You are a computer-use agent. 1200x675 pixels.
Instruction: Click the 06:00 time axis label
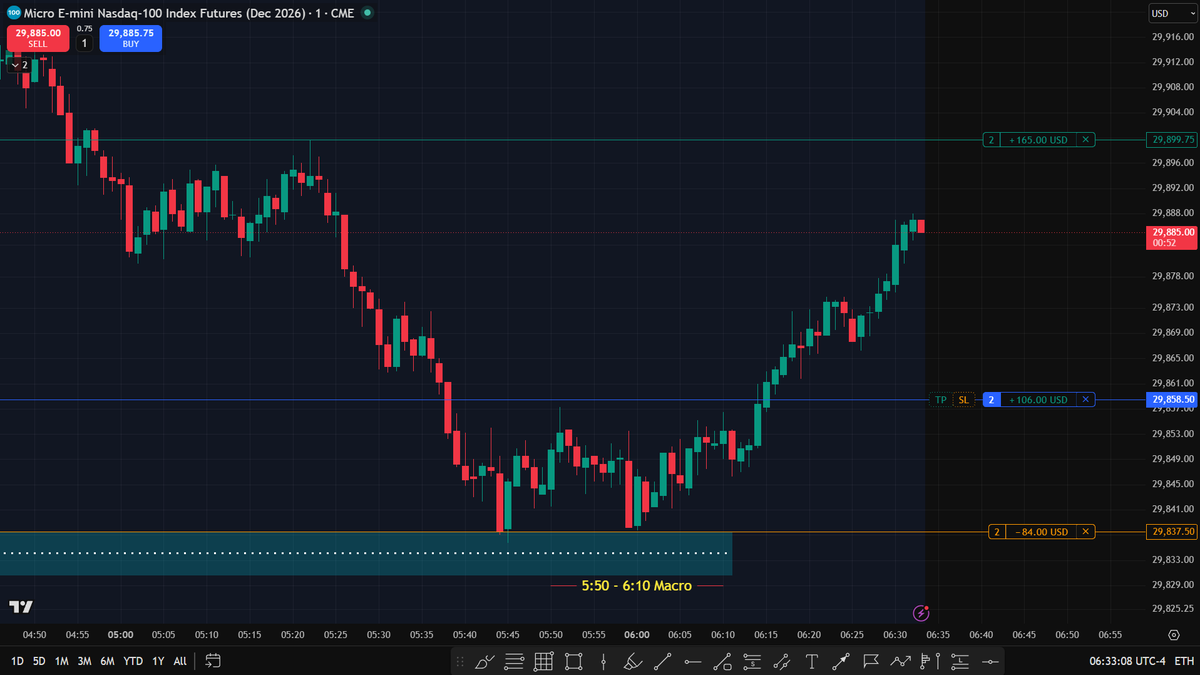coord(637,634)
